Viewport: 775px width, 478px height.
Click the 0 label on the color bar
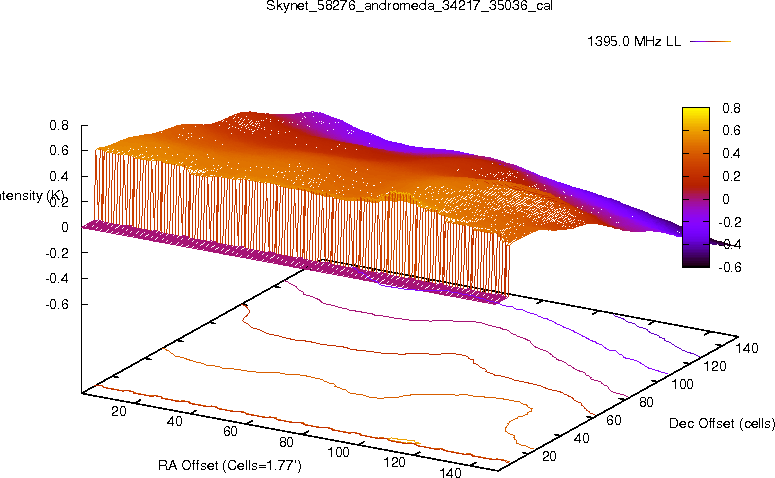[726, 199]
